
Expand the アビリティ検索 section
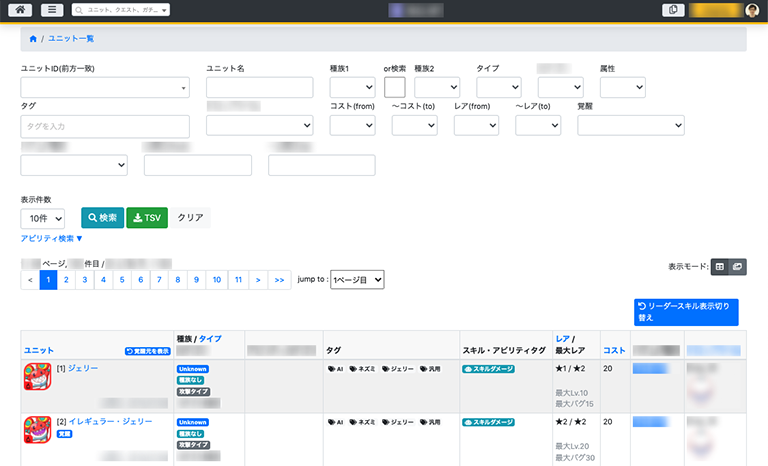(x=51, y=239)
